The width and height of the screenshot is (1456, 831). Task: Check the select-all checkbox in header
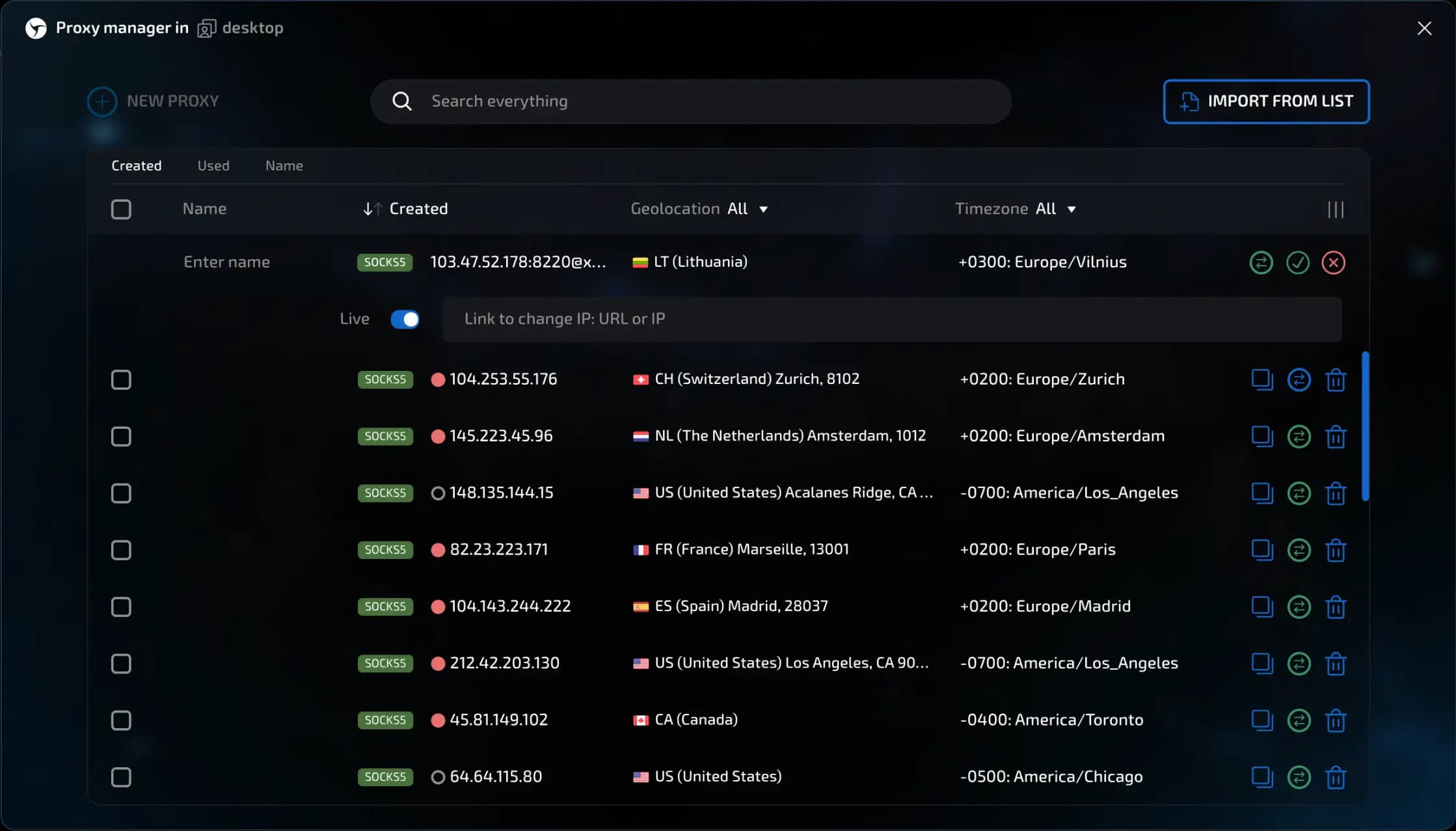[121, 209]
